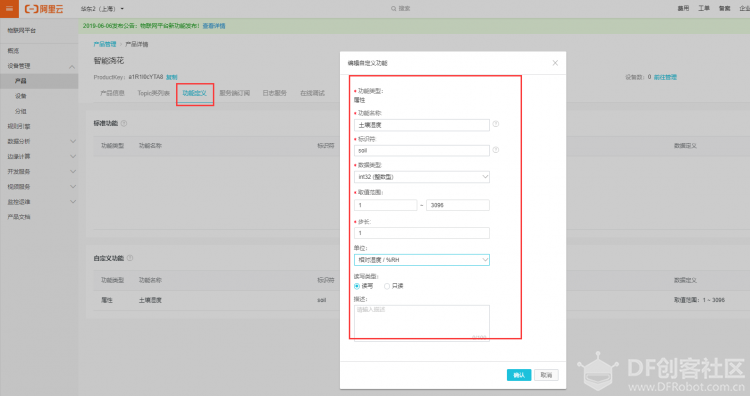Switch to the 服务端订阅 tab
The image size is (750, 396).
tap(234, 93)
